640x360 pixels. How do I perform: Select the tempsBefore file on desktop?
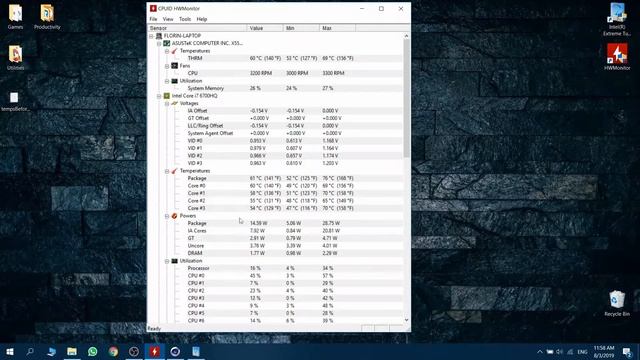pos(15,101)
